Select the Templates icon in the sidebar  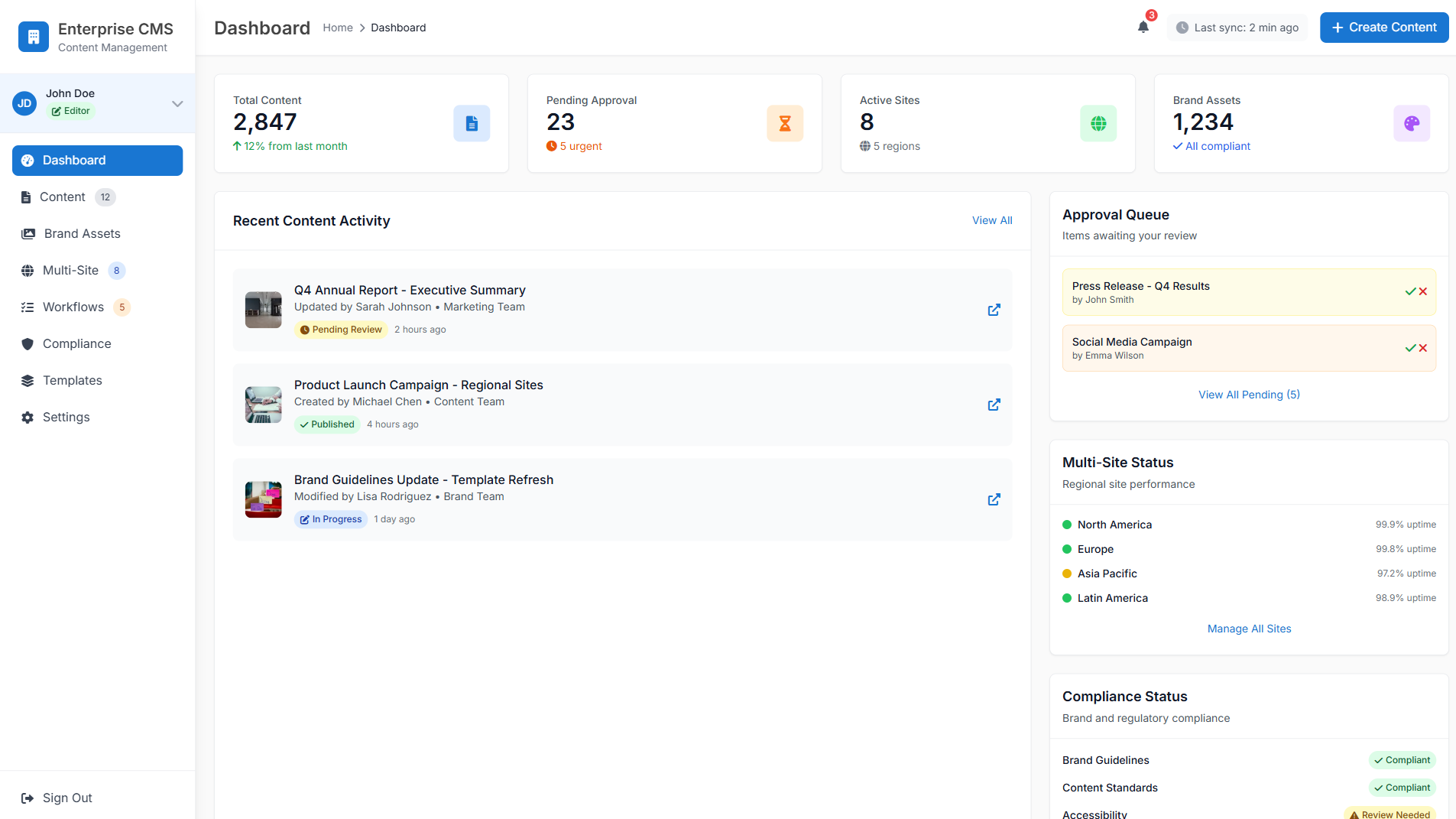coord(28,380)
